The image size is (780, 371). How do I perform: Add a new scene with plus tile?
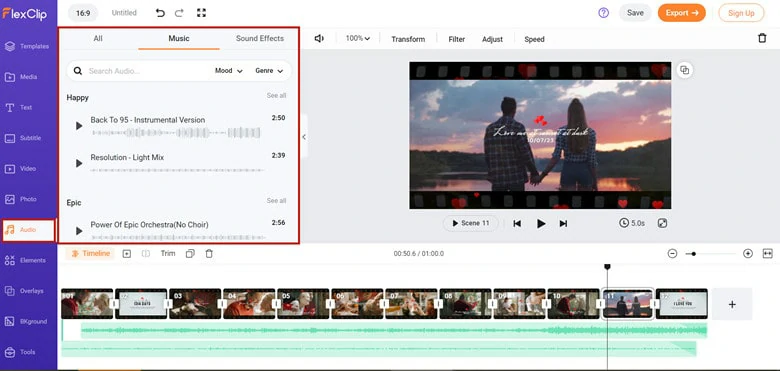pyautogui.click(x=732, y=304)
